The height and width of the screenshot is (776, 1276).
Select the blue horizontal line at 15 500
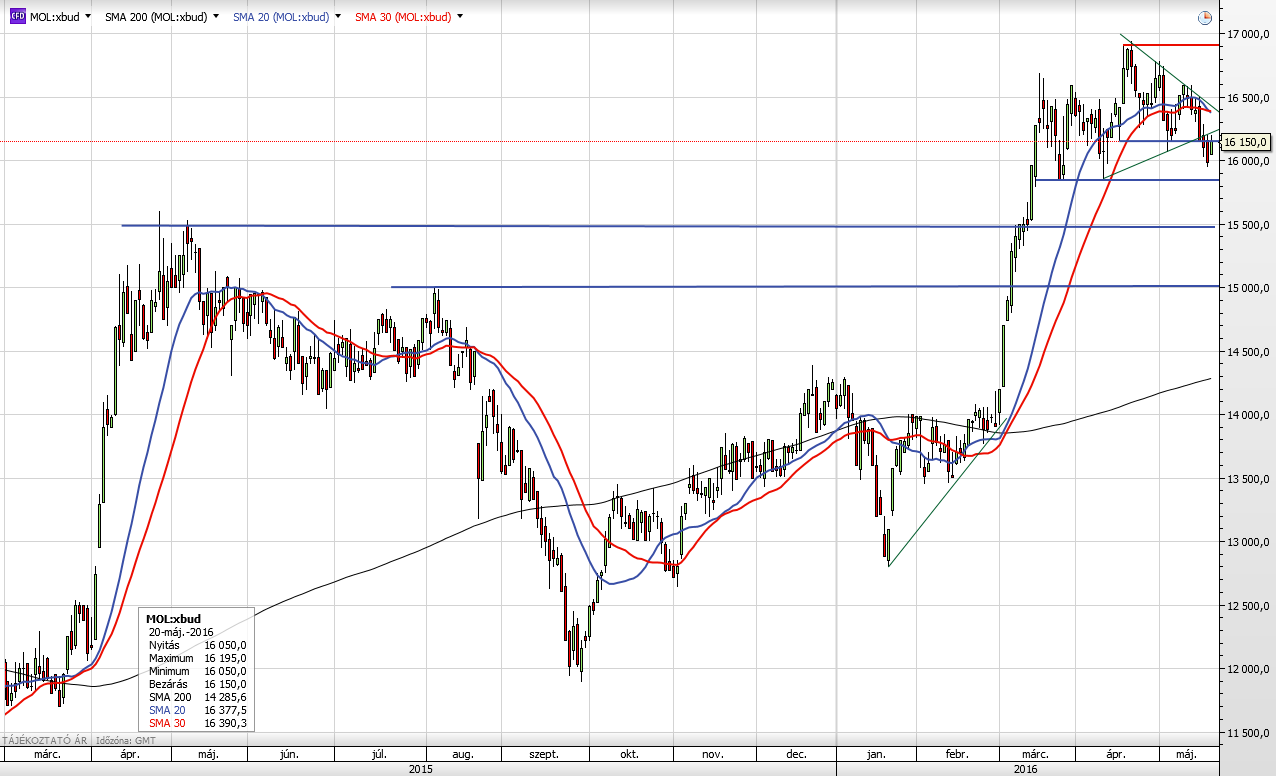coord(668,226)
